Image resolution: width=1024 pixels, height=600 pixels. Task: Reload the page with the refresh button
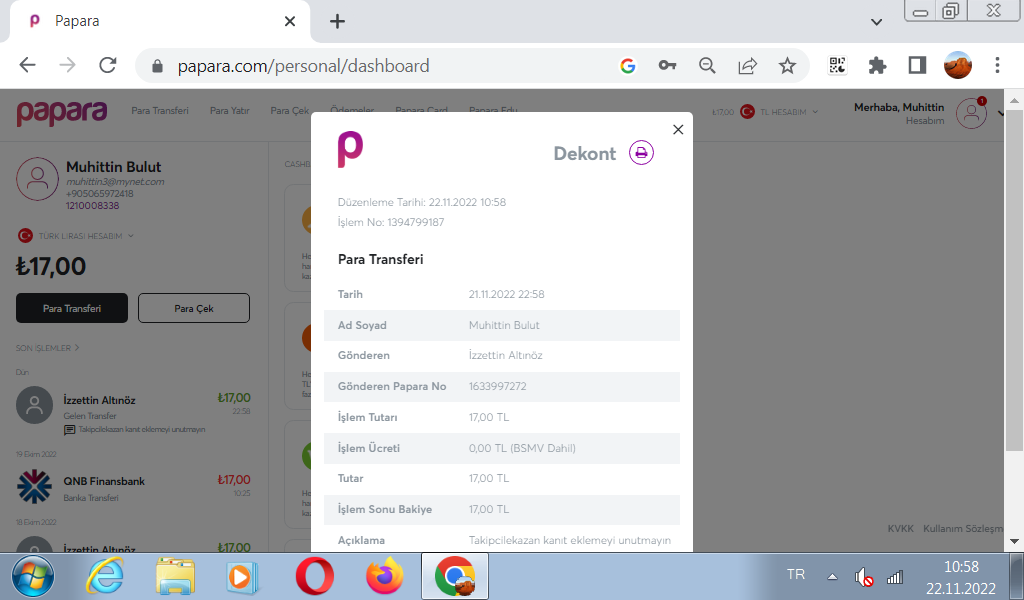coord(108,66)
